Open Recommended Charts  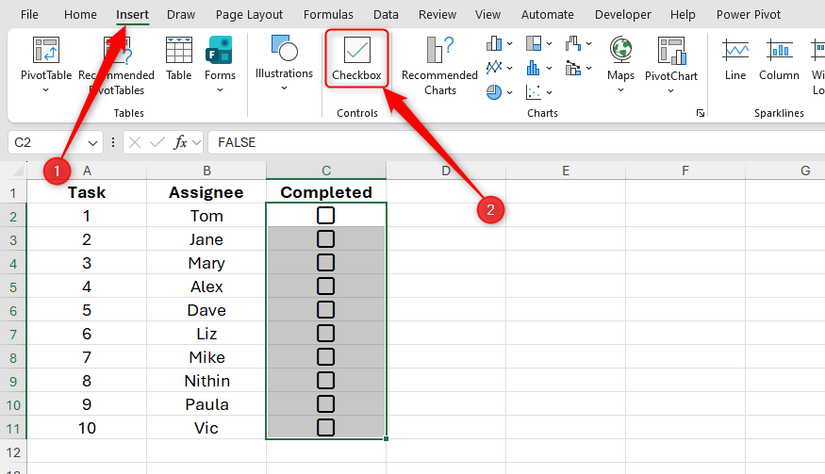[x=440, y=66]
